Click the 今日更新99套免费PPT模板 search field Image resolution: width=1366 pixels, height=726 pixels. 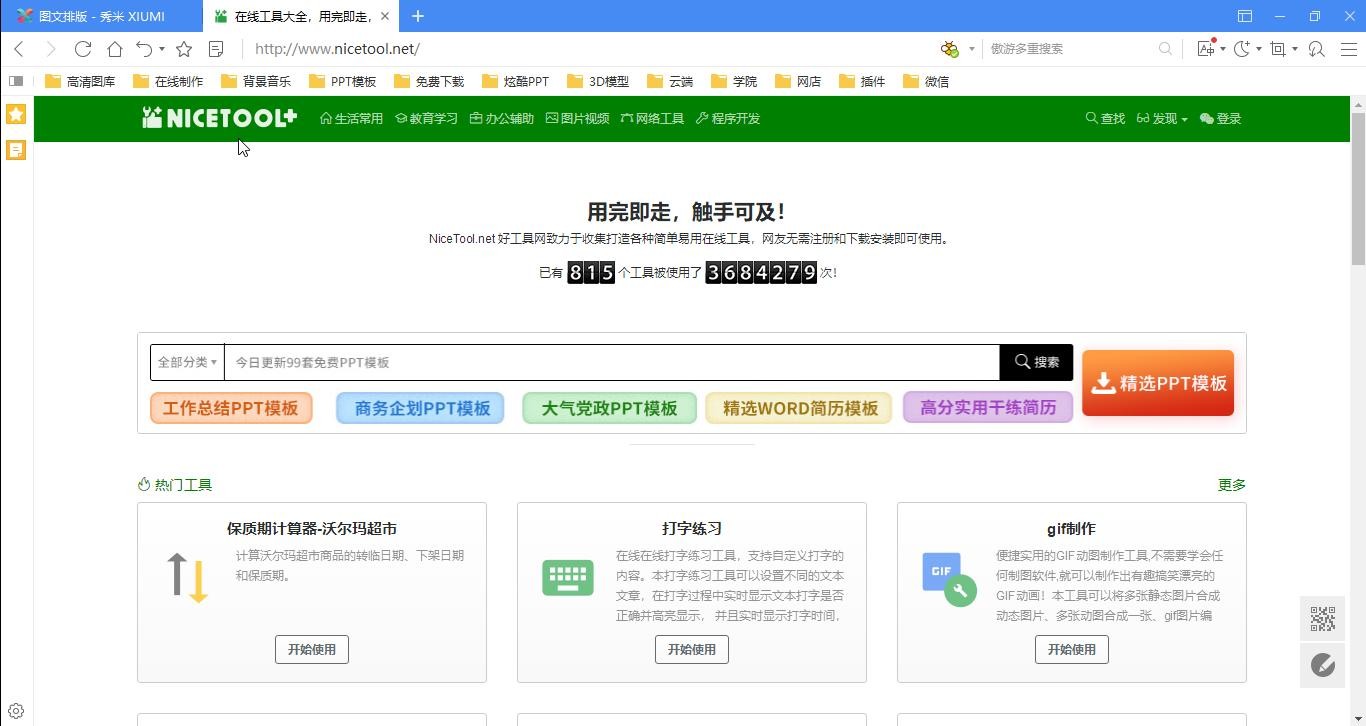[x=610, y=362]
